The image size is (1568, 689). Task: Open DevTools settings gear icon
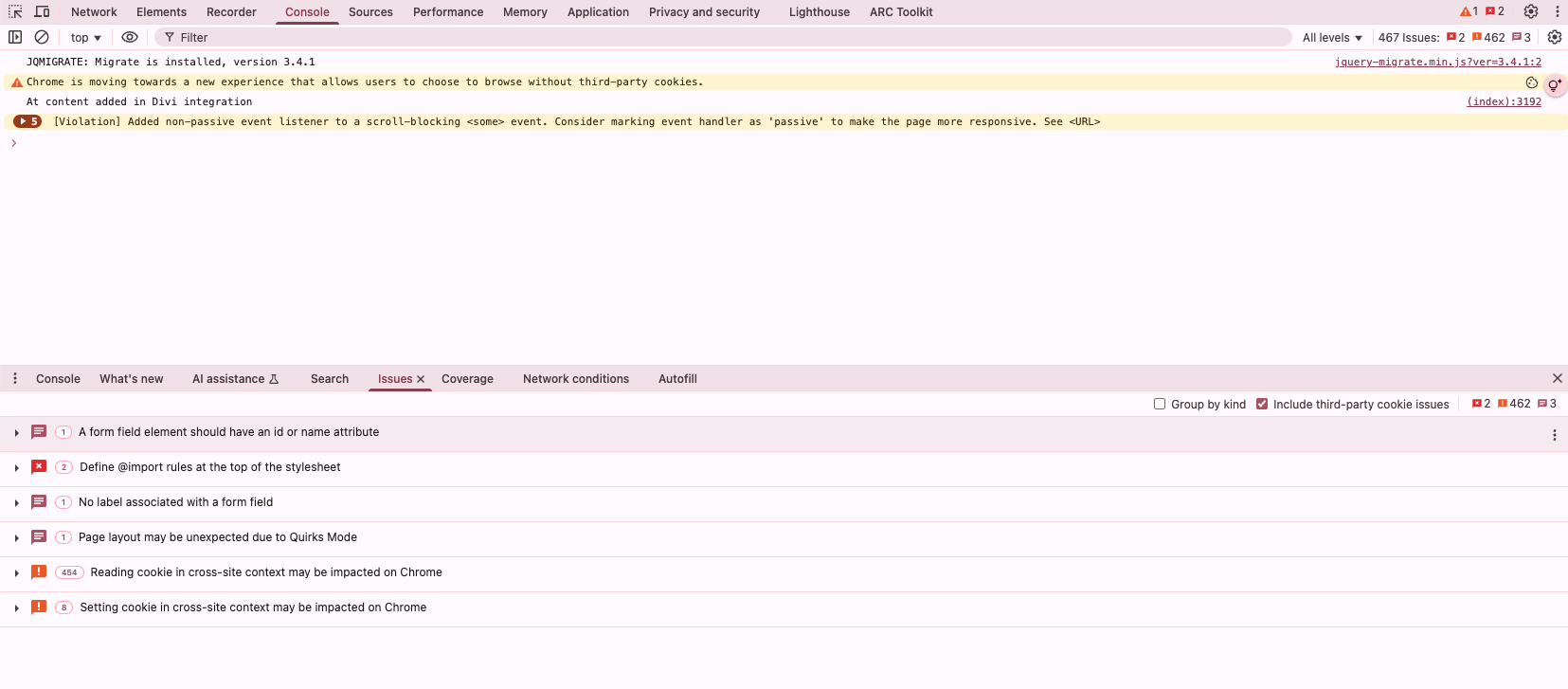pyautogui.click(x=1530, y=12)
